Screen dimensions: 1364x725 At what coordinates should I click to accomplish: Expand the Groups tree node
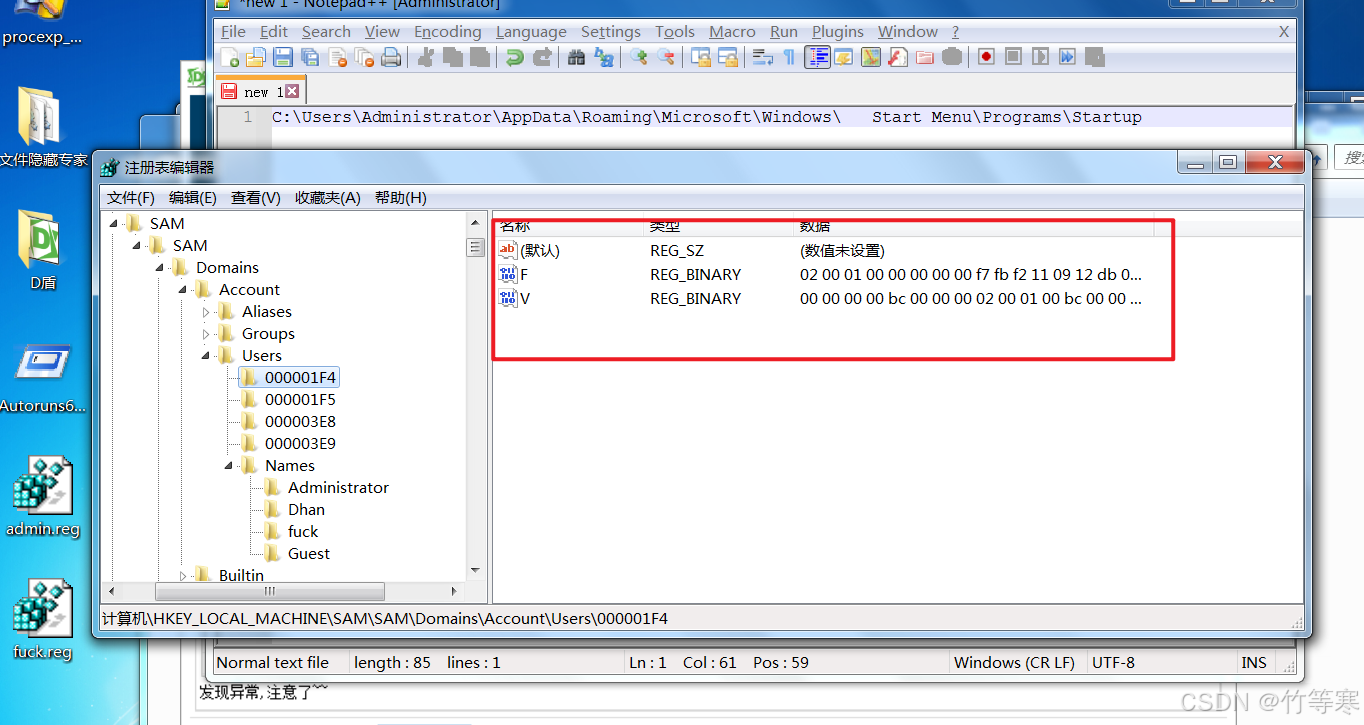(207, 334)
